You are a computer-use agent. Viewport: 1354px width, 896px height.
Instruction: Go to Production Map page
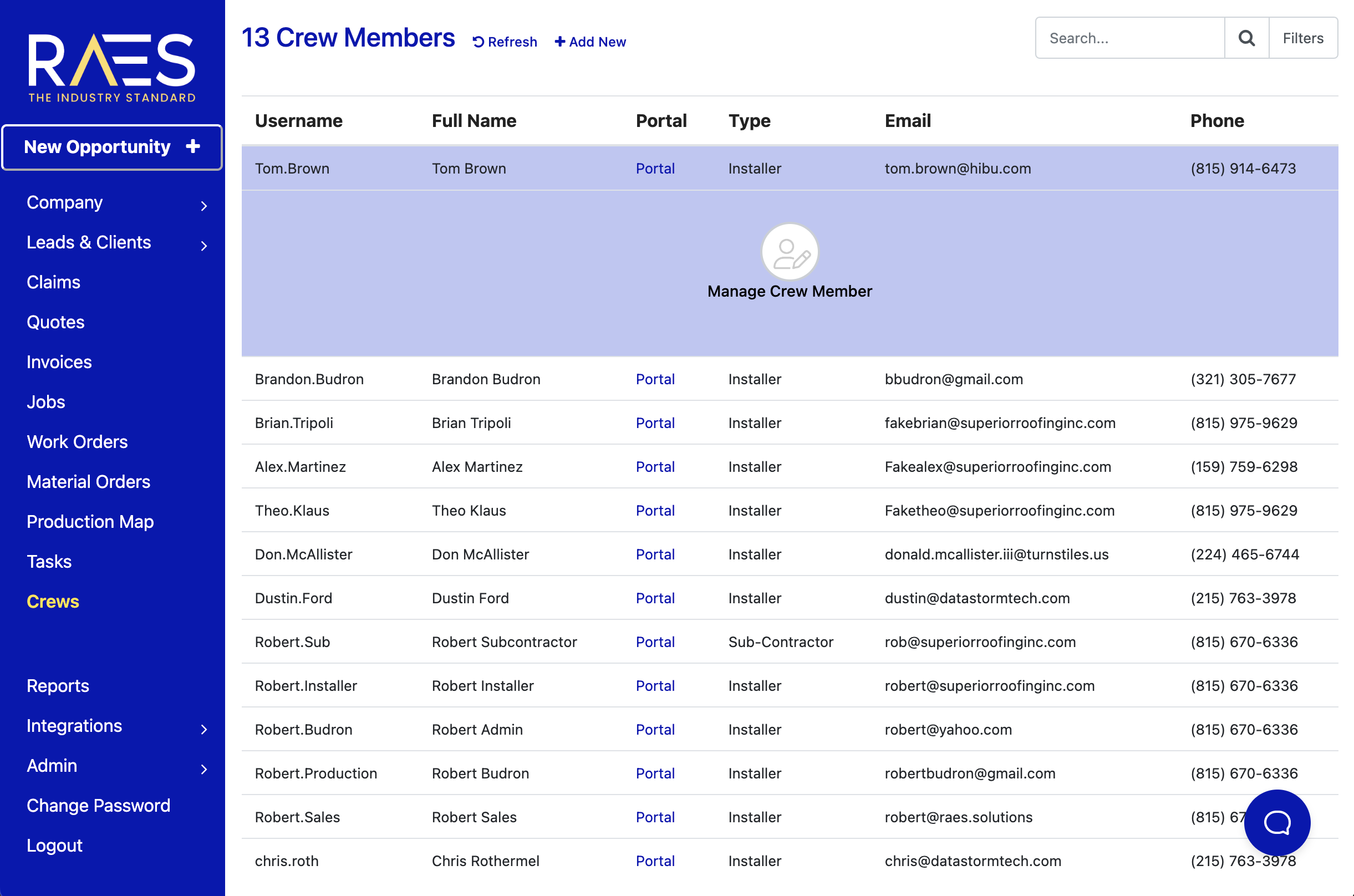coord(90,522)
